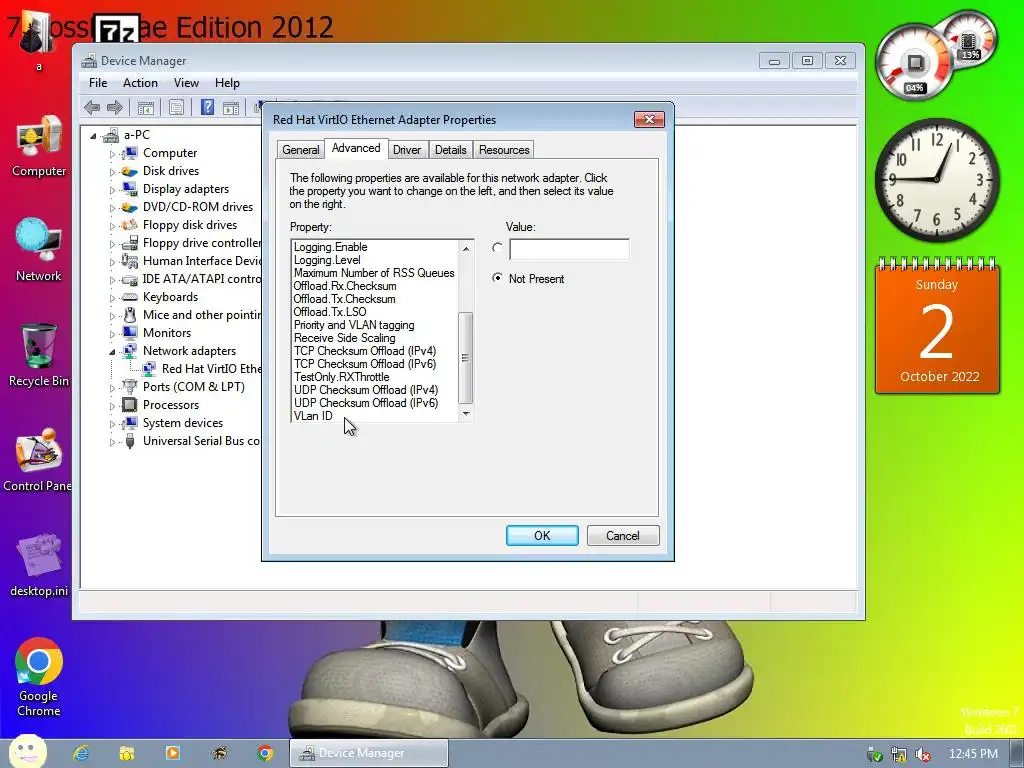The height and width of the screenshot is (768, 1024).
Task: Expand the DVD/CD-ROM drives node
Action: pyautogui.click(x=112, y=208)
